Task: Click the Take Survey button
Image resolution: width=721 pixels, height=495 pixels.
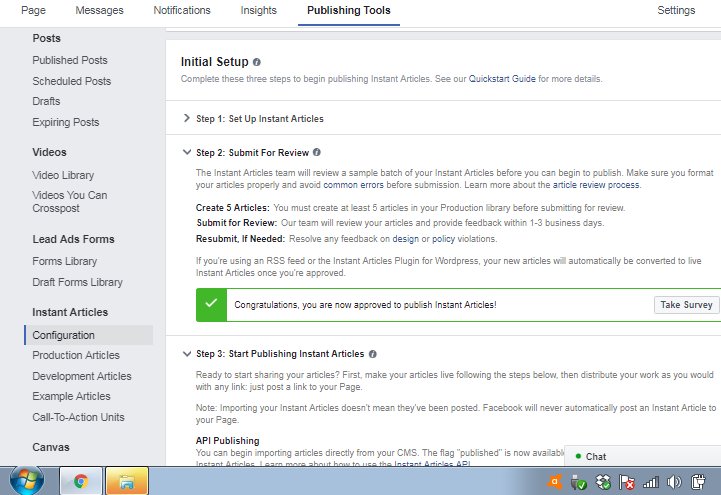Action: [x=687, y=305]
